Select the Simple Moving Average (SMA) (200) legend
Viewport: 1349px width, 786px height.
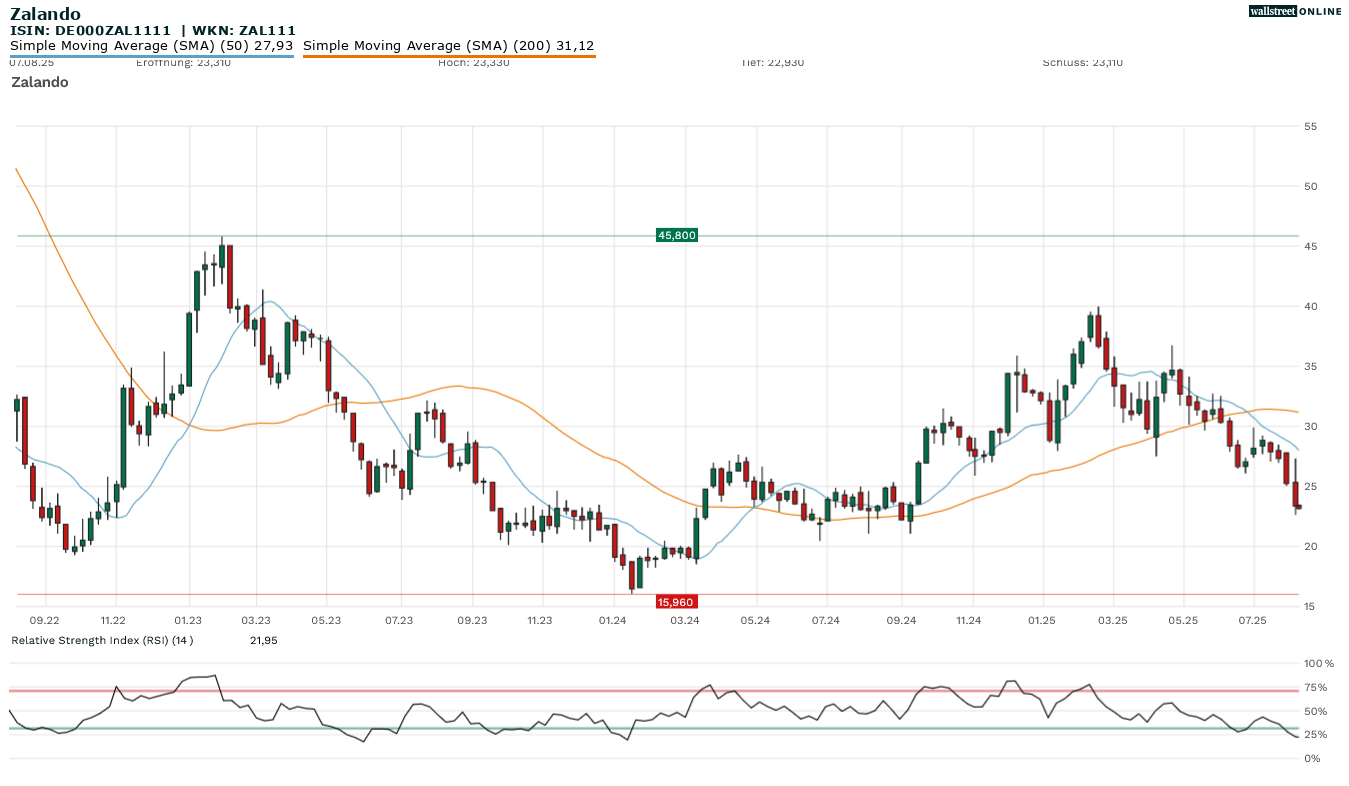[x=449, y=46]
